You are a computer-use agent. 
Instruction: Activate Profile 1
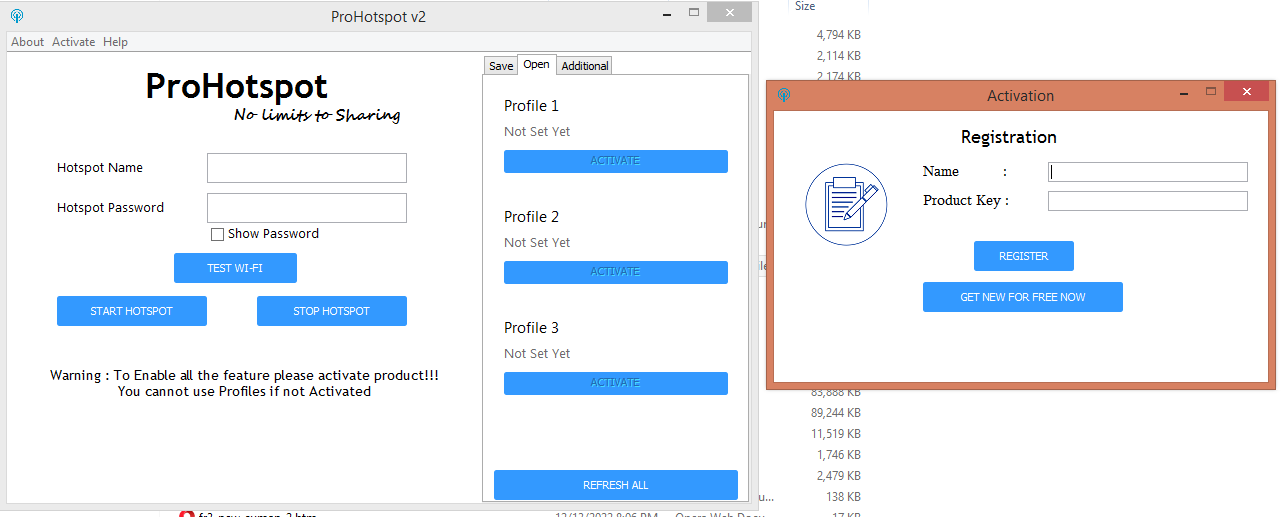click(616, 161)
